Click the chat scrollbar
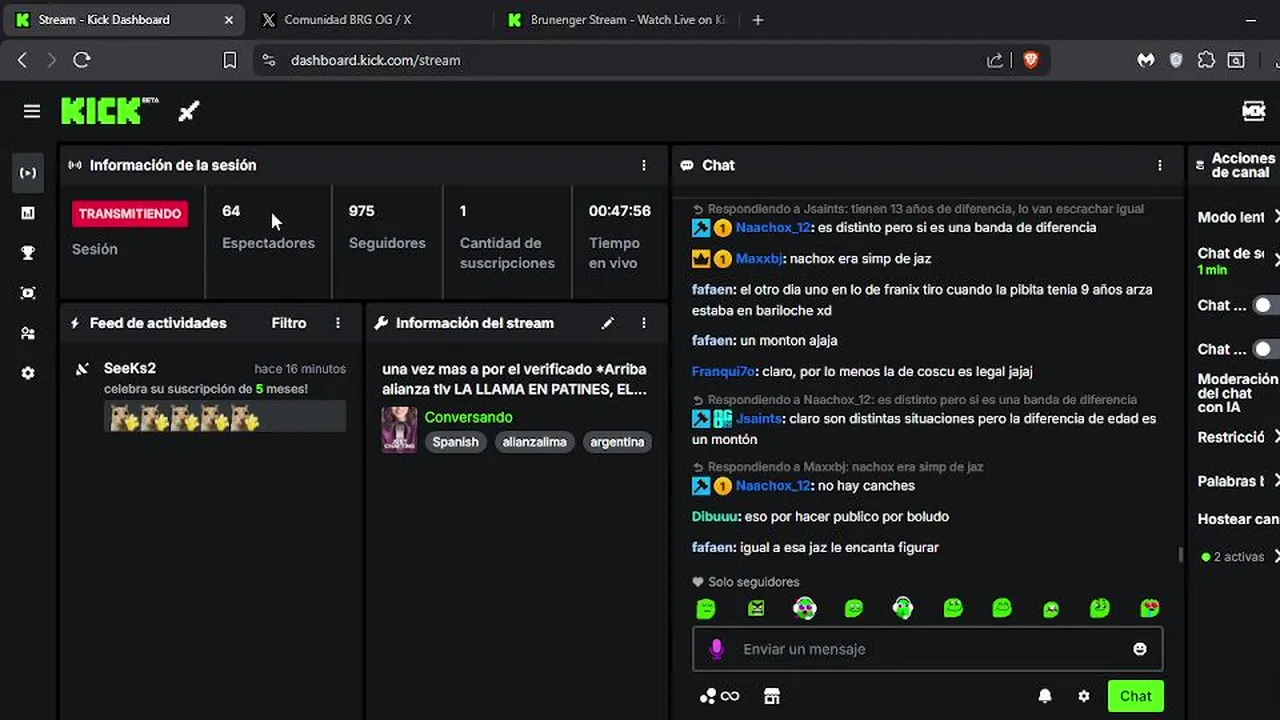The image size is (1280, 720). pos(1181,554)
